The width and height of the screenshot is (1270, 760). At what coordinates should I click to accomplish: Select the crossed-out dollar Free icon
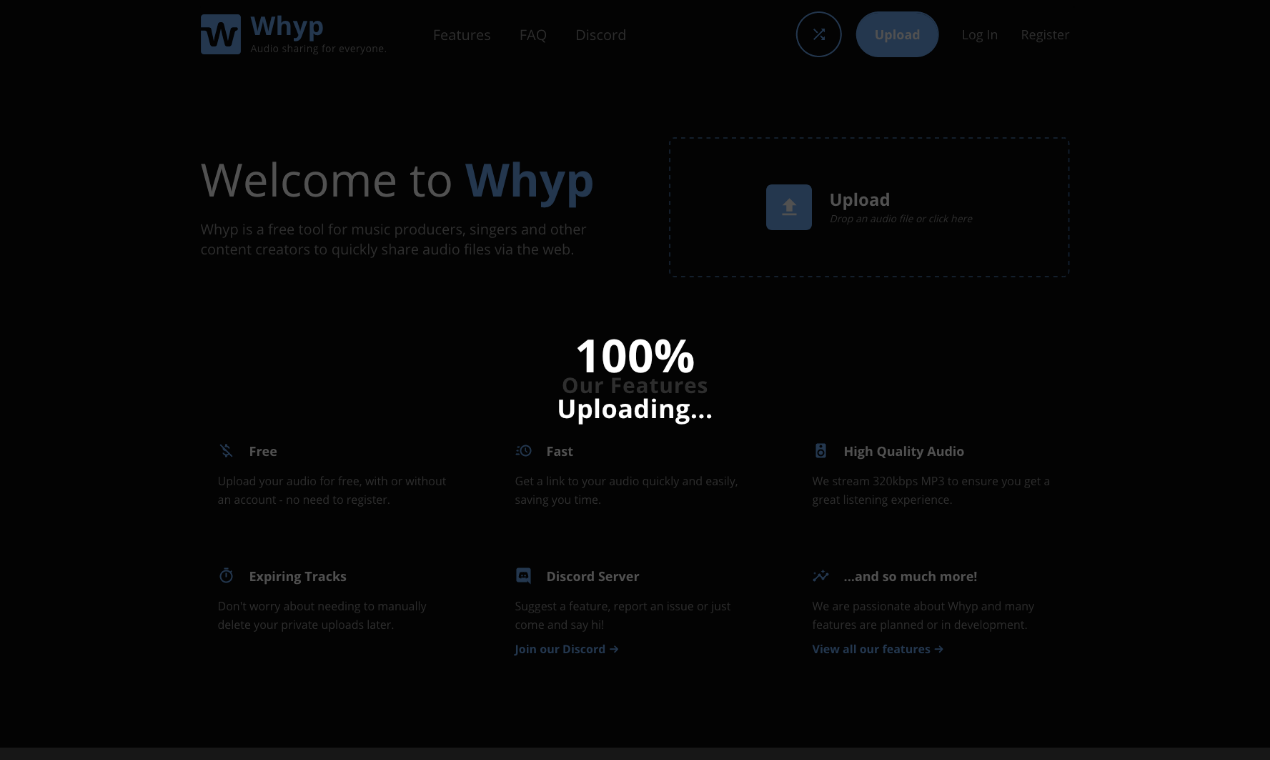226,450
